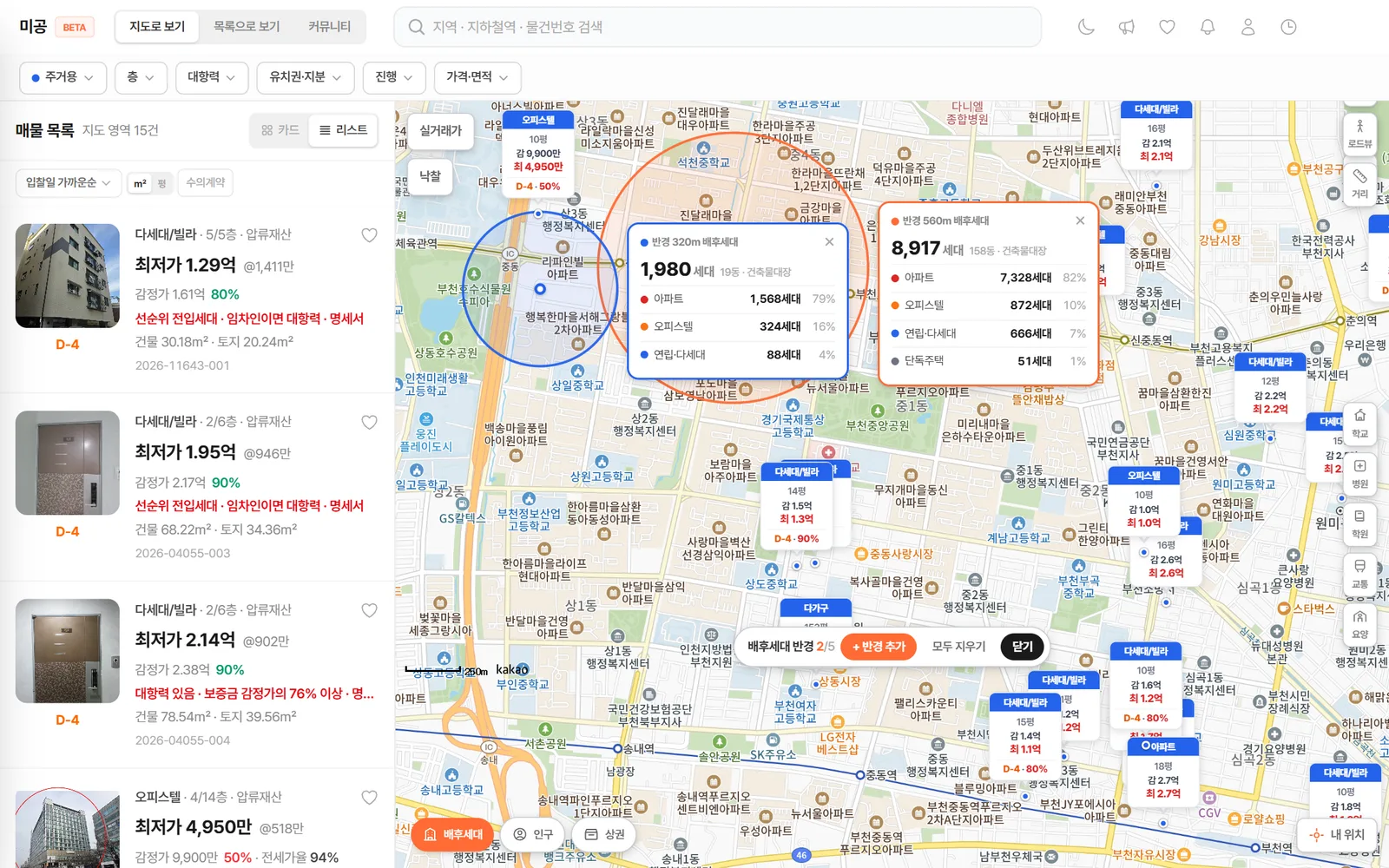1389x868 pixels.
Task: Close the 반경 320m 배후세대 popup
Action: (x=829, y=242)
